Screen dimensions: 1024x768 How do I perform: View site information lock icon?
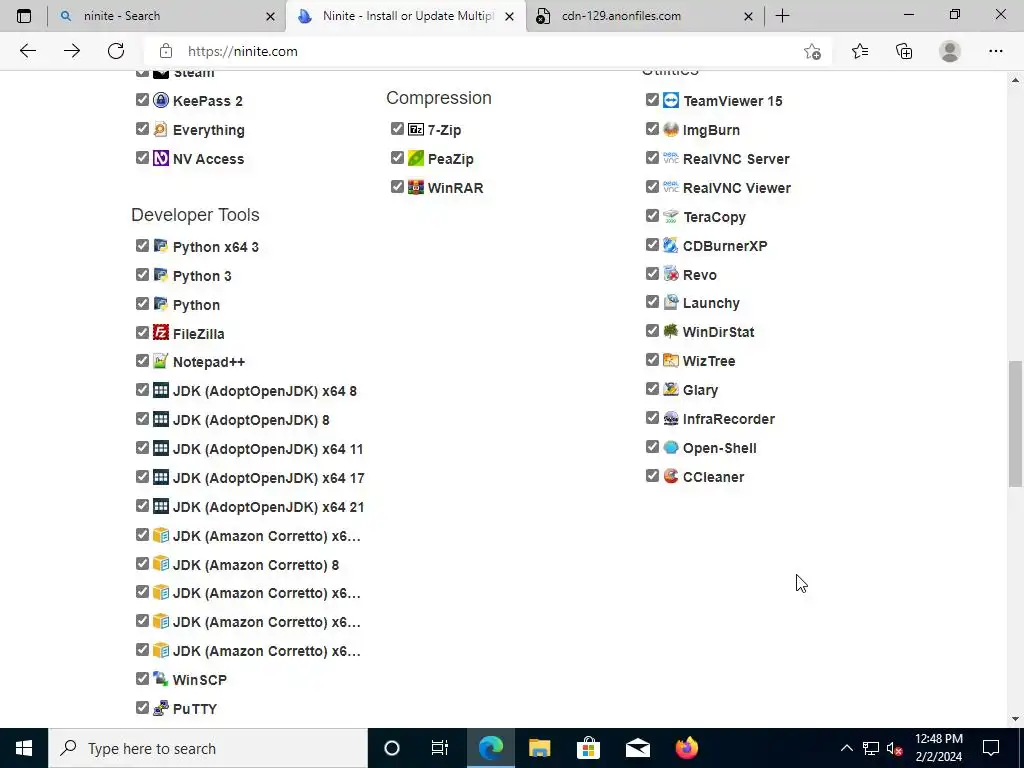[x=166, y=51]
